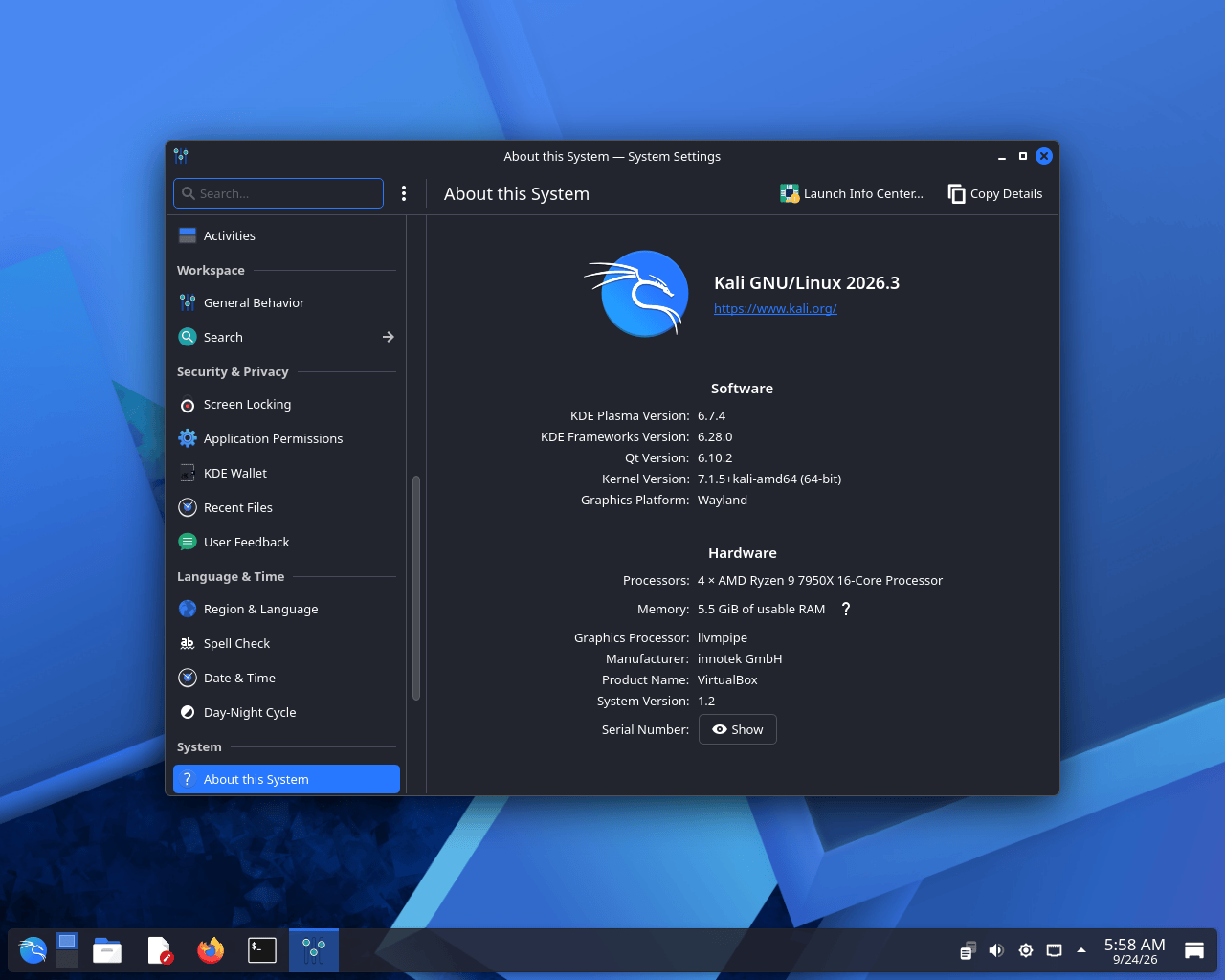Open the clipboard tray icon

968,950
